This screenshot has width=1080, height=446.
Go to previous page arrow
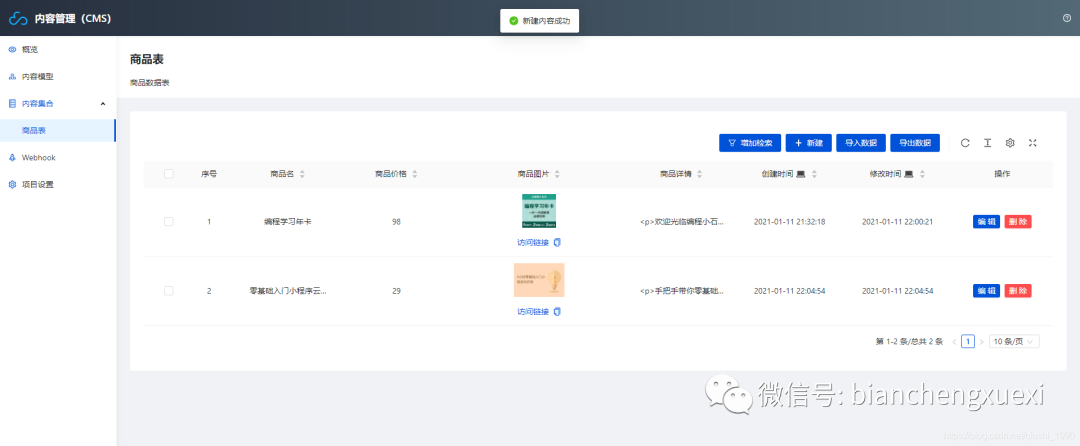(x=954, y=341)
